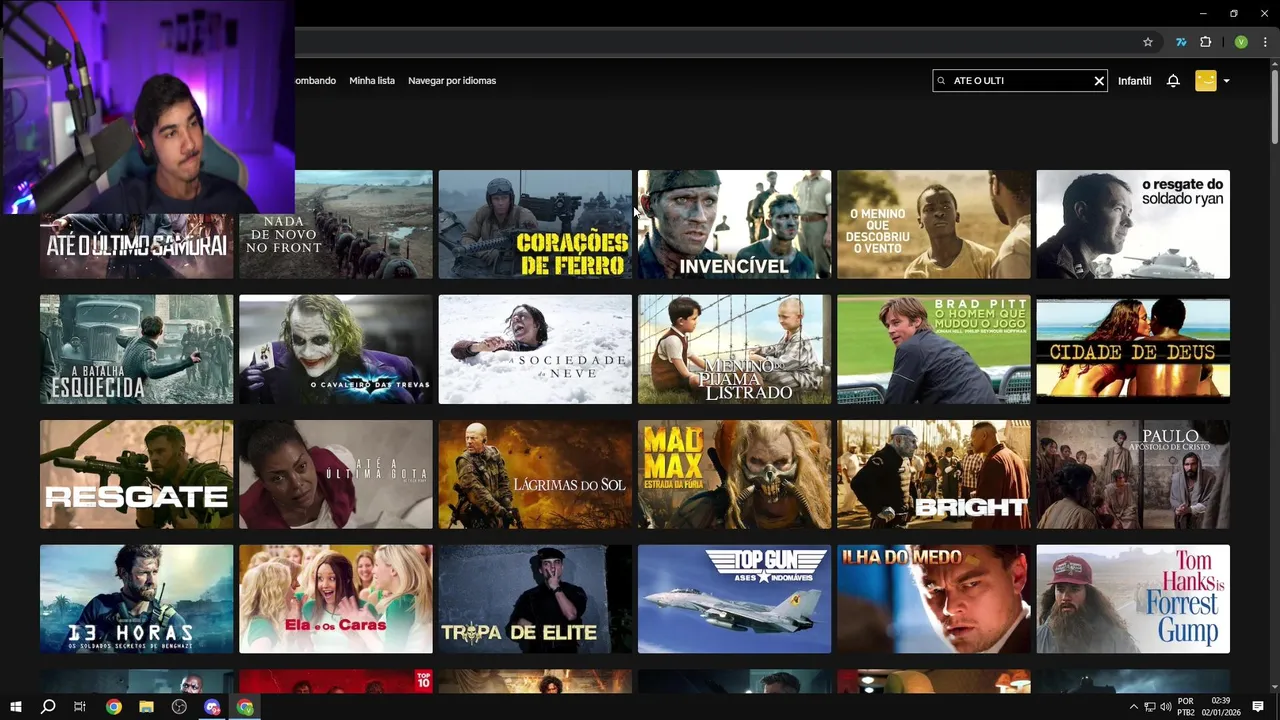Click the POR PTB2 language indicator
1280x720 pixels.
(1186, 707)
